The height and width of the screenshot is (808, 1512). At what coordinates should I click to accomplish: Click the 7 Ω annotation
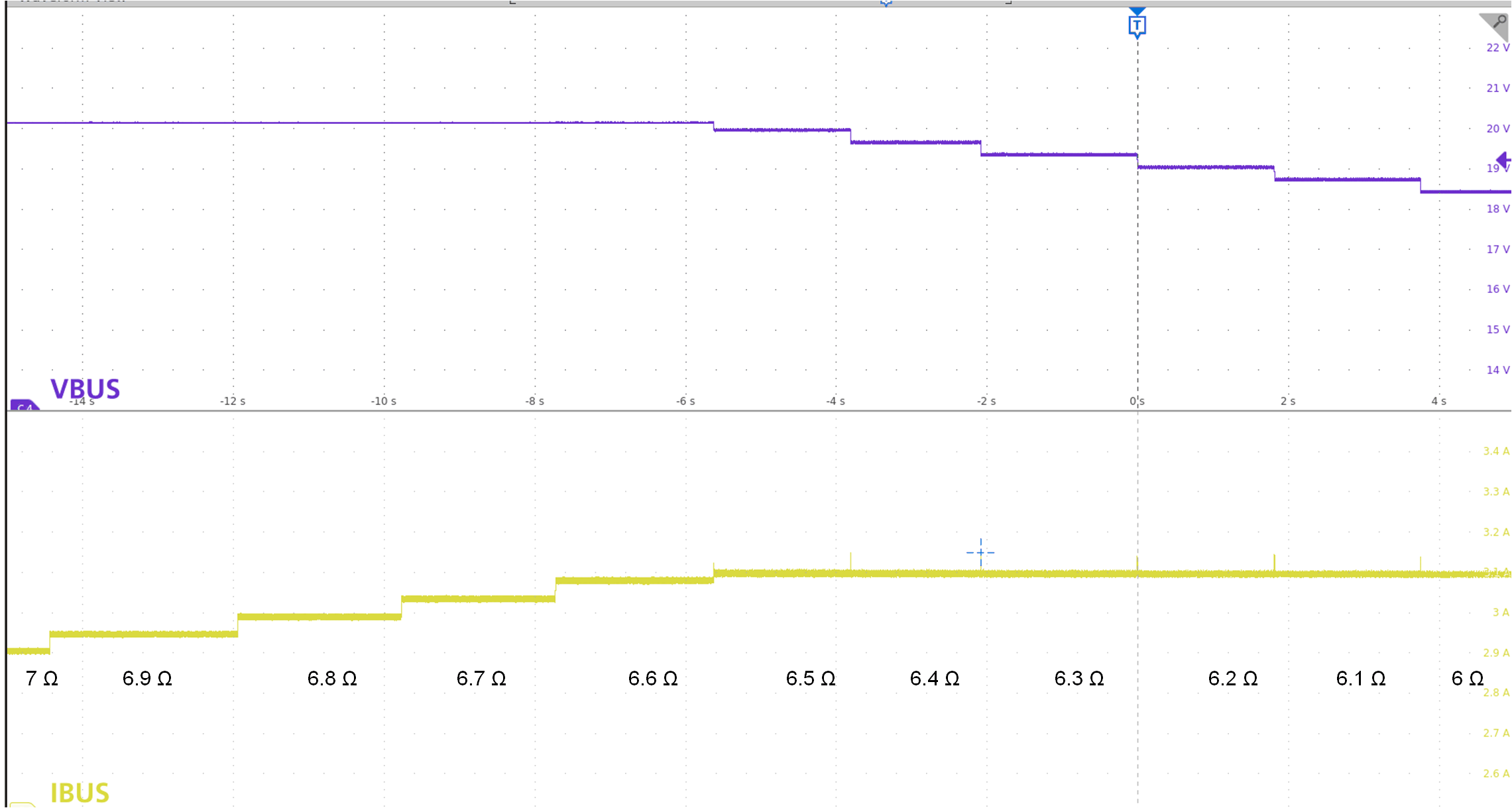(42, 679)
